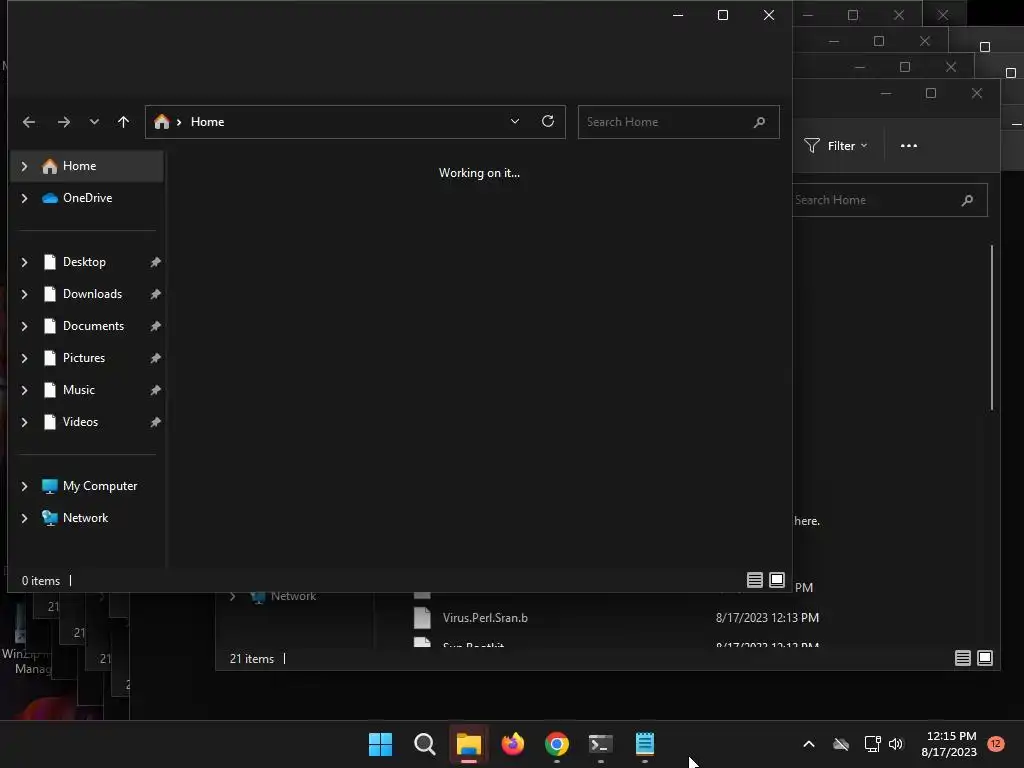Viewport: 1024px width, 768px height.
Task: Expand the Network node in front window
Action: click(24, 518)
